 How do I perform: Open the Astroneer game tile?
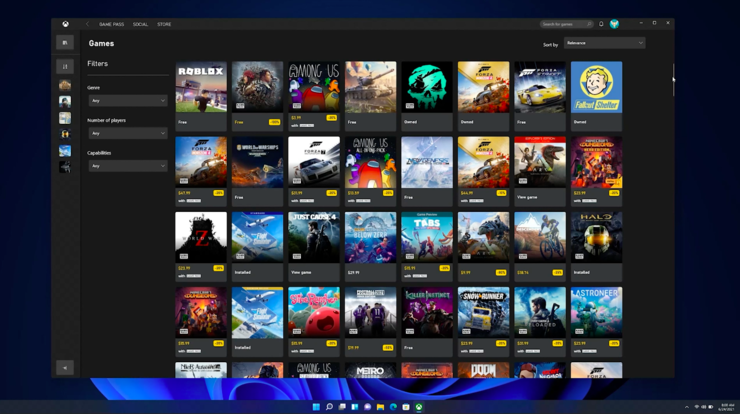(596, 313)
